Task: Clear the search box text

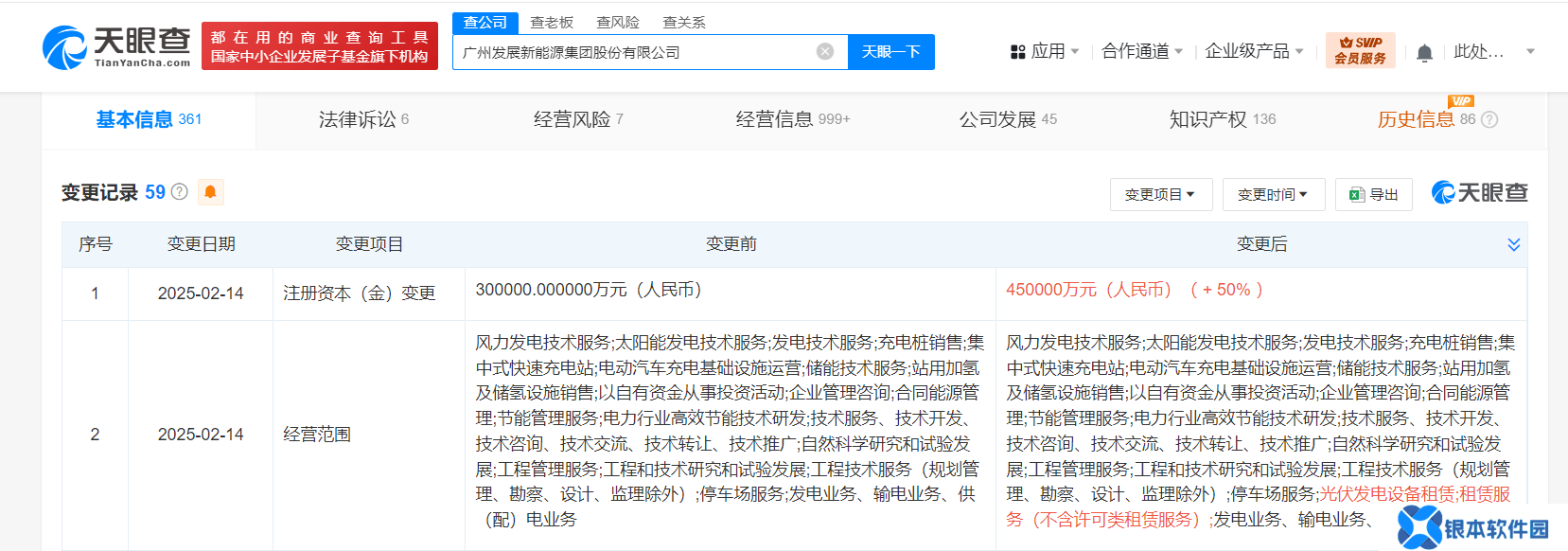Action: tap(825, 52)
